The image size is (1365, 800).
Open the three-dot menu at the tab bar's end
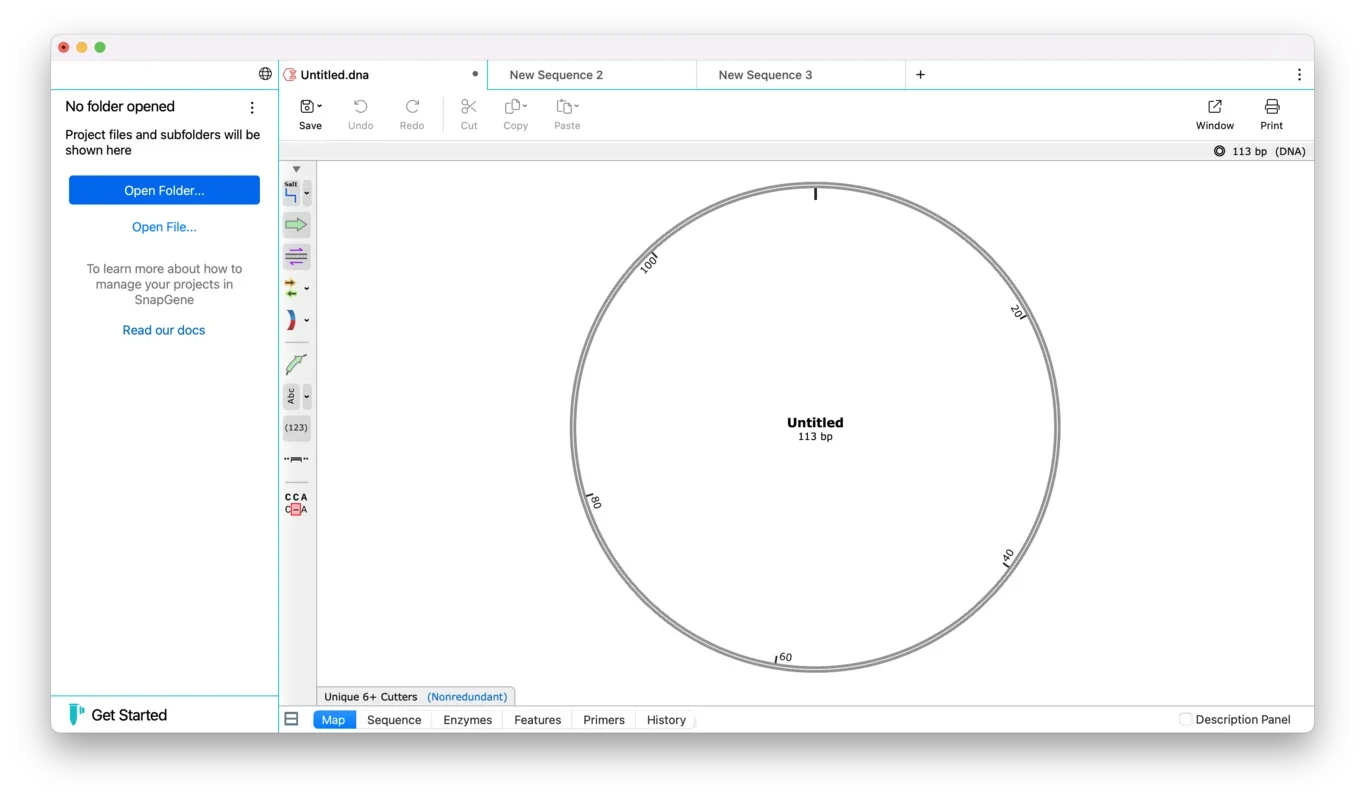click(1299, 75)
